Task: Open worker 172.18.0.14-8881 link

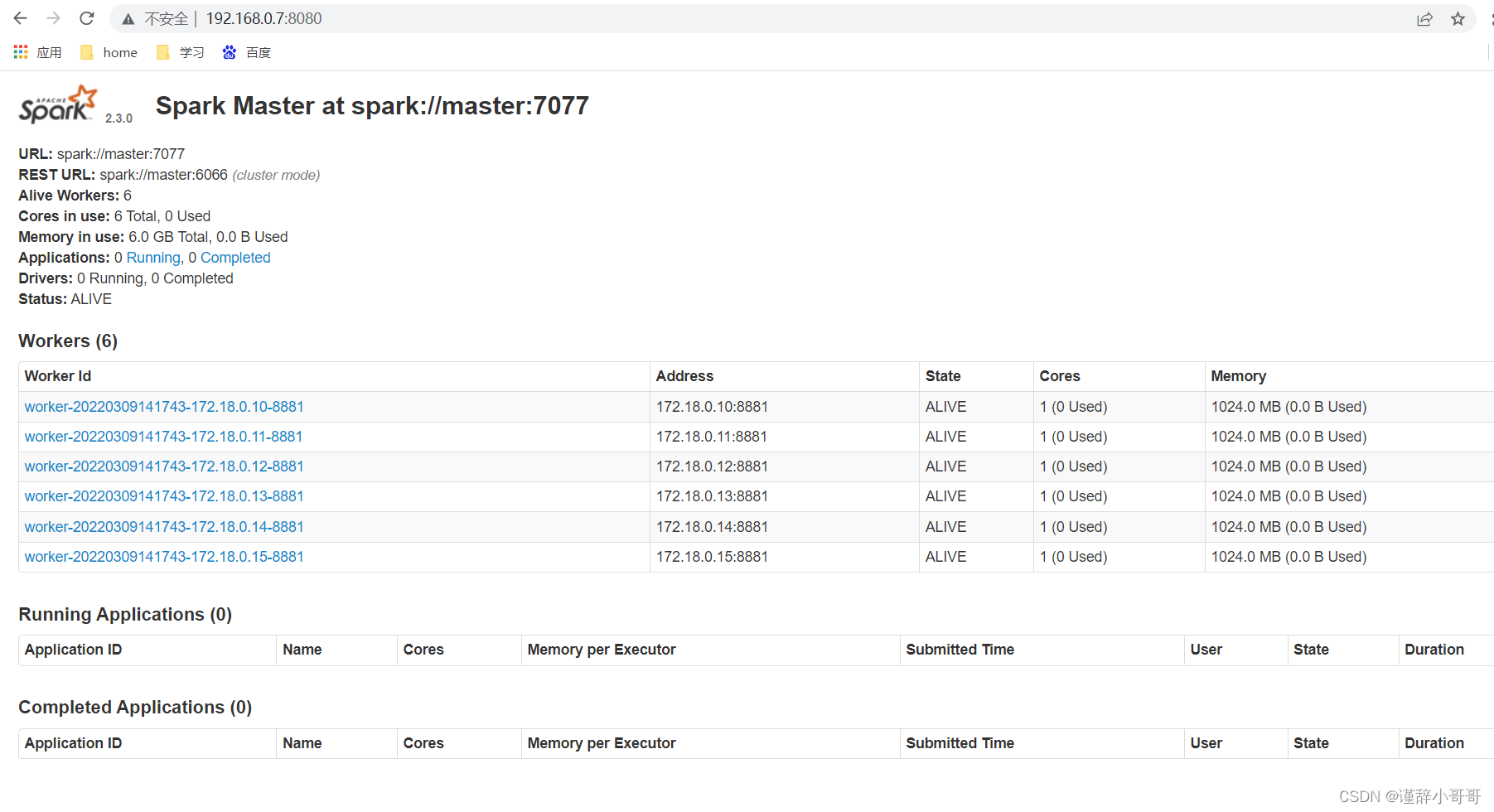Action: tap(164, 527)
